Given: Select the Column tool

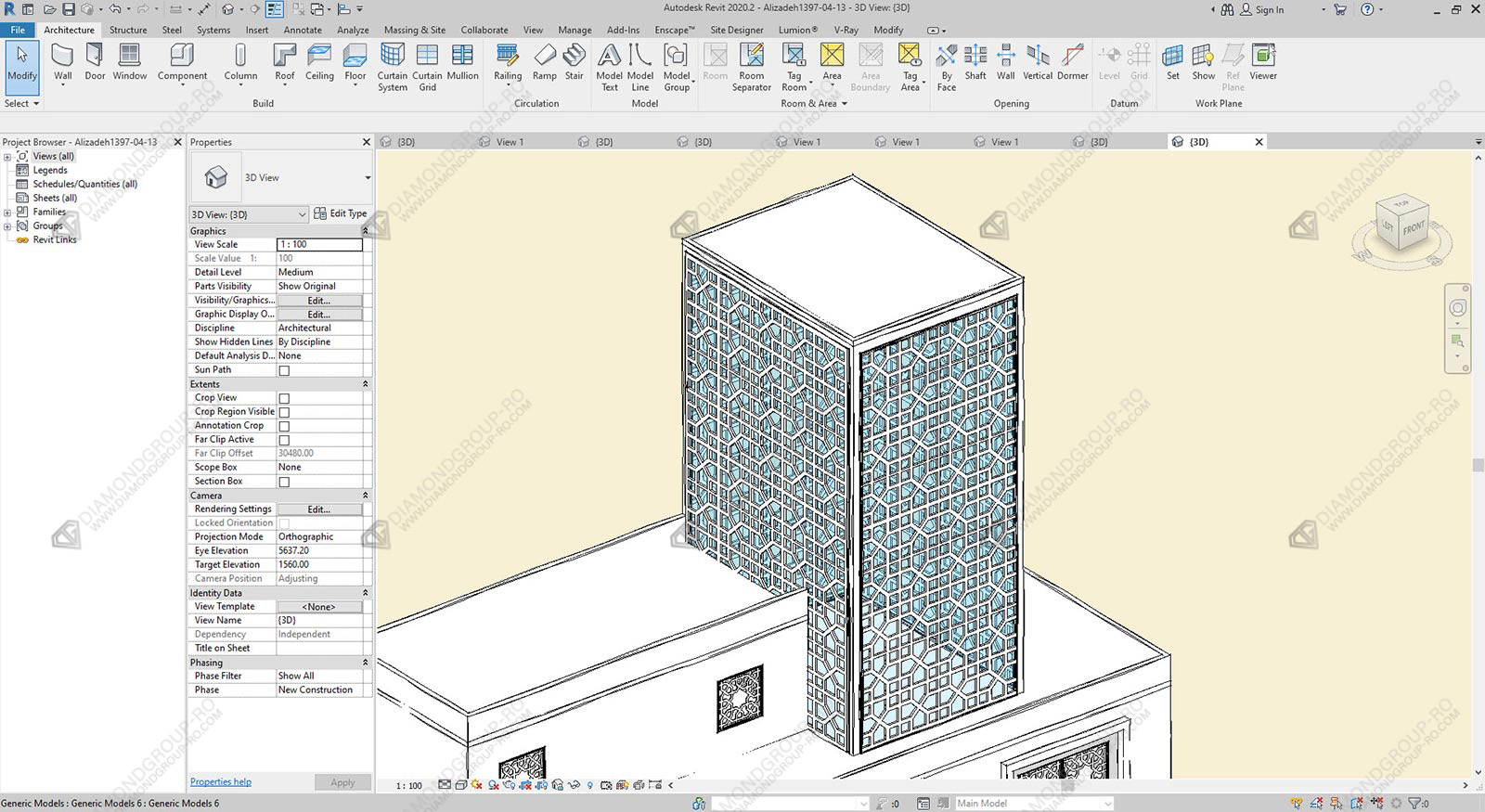Looking at the screenshot, I should 240,63.
